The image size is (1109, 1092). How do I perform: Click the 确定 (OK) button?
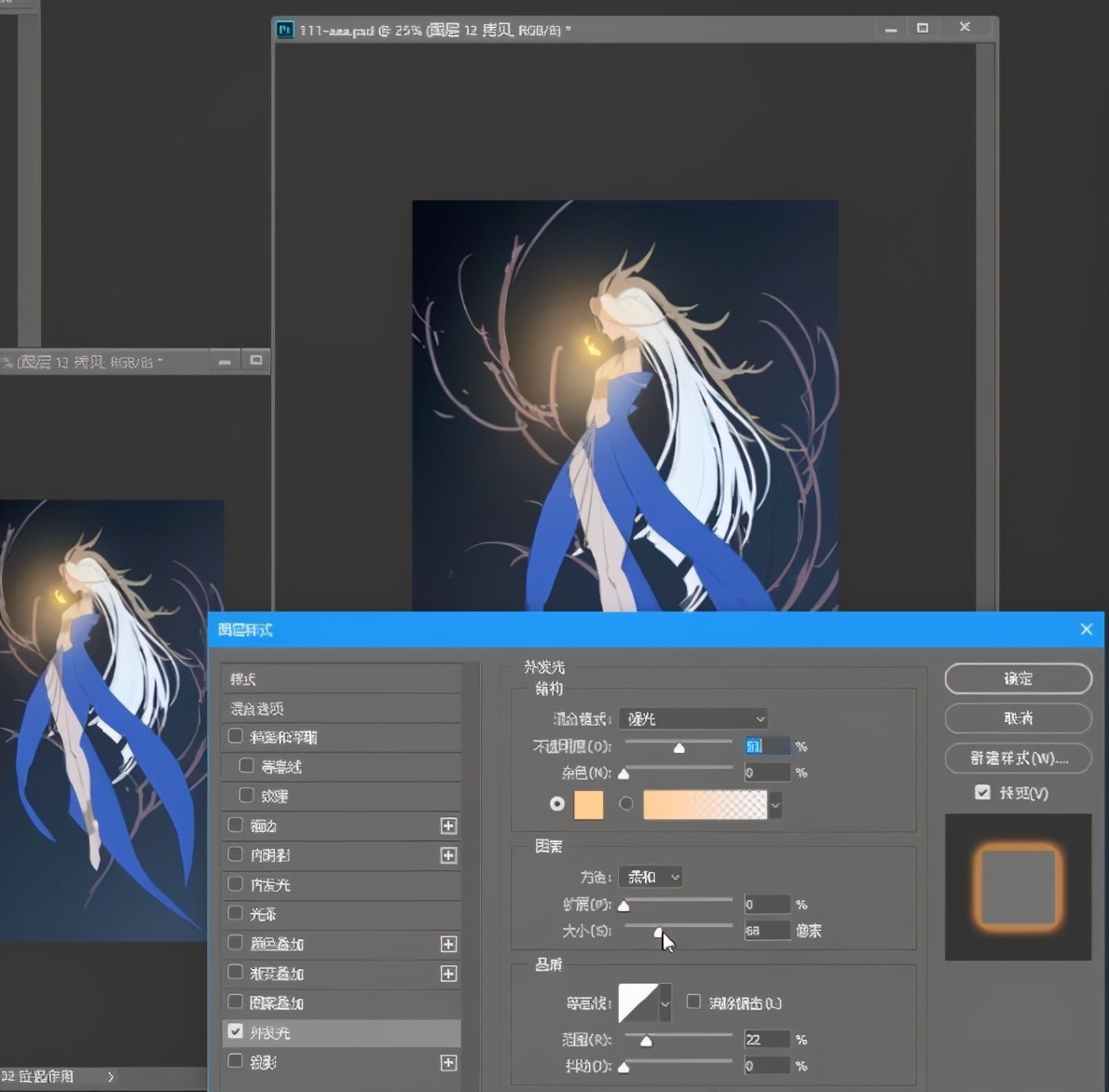pyautogui.click(x=1018, y=678)
